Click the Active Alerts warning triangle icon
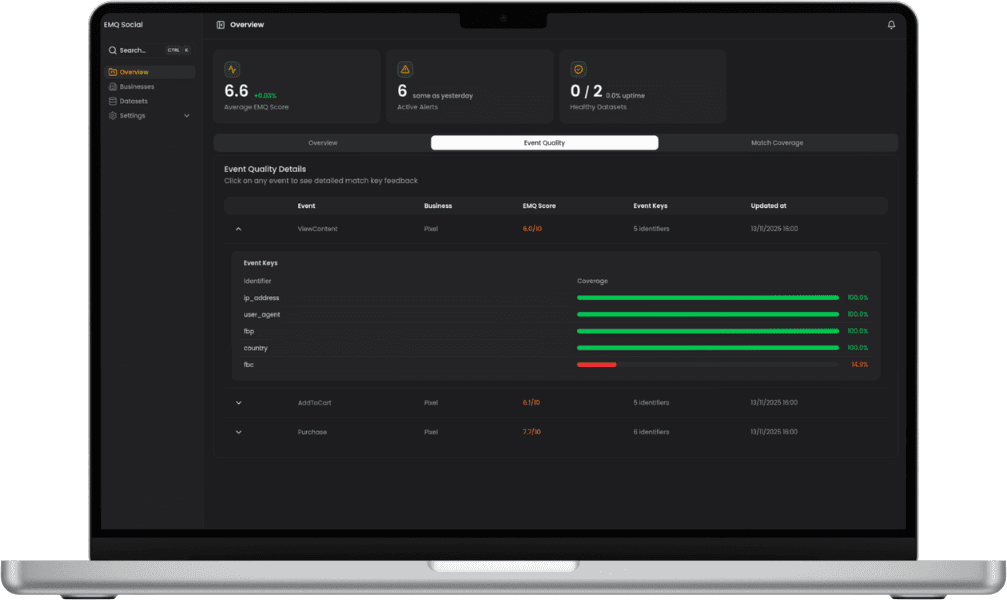1007x600 pixels. (x=405, y=69)
